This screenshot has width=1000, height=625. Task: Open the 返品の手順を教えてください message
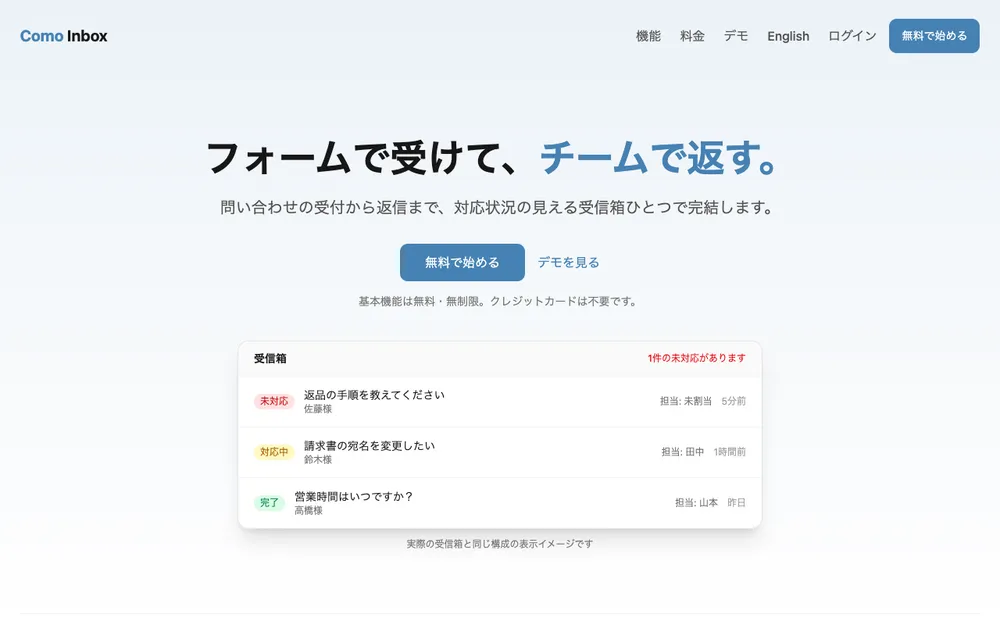click(x=374, y=395)
